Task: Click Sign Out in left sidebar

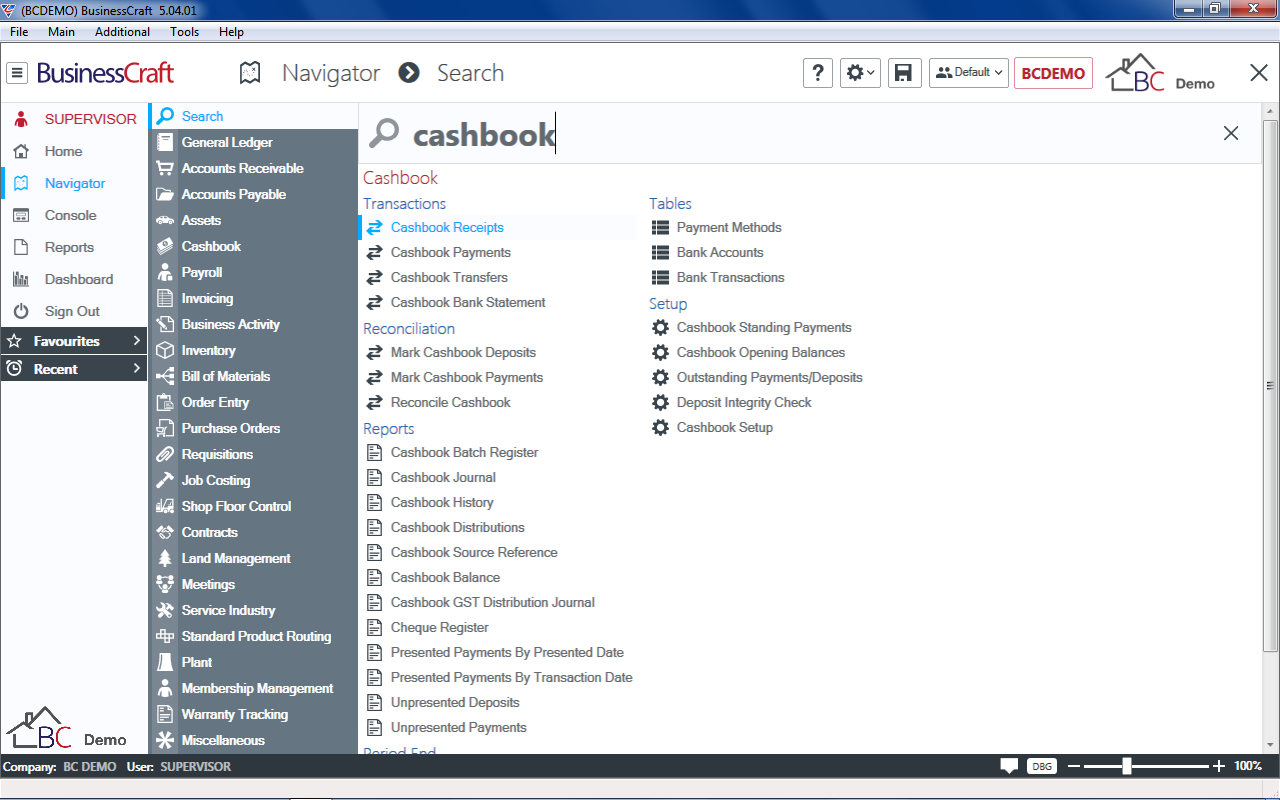Action: (74, 311)
